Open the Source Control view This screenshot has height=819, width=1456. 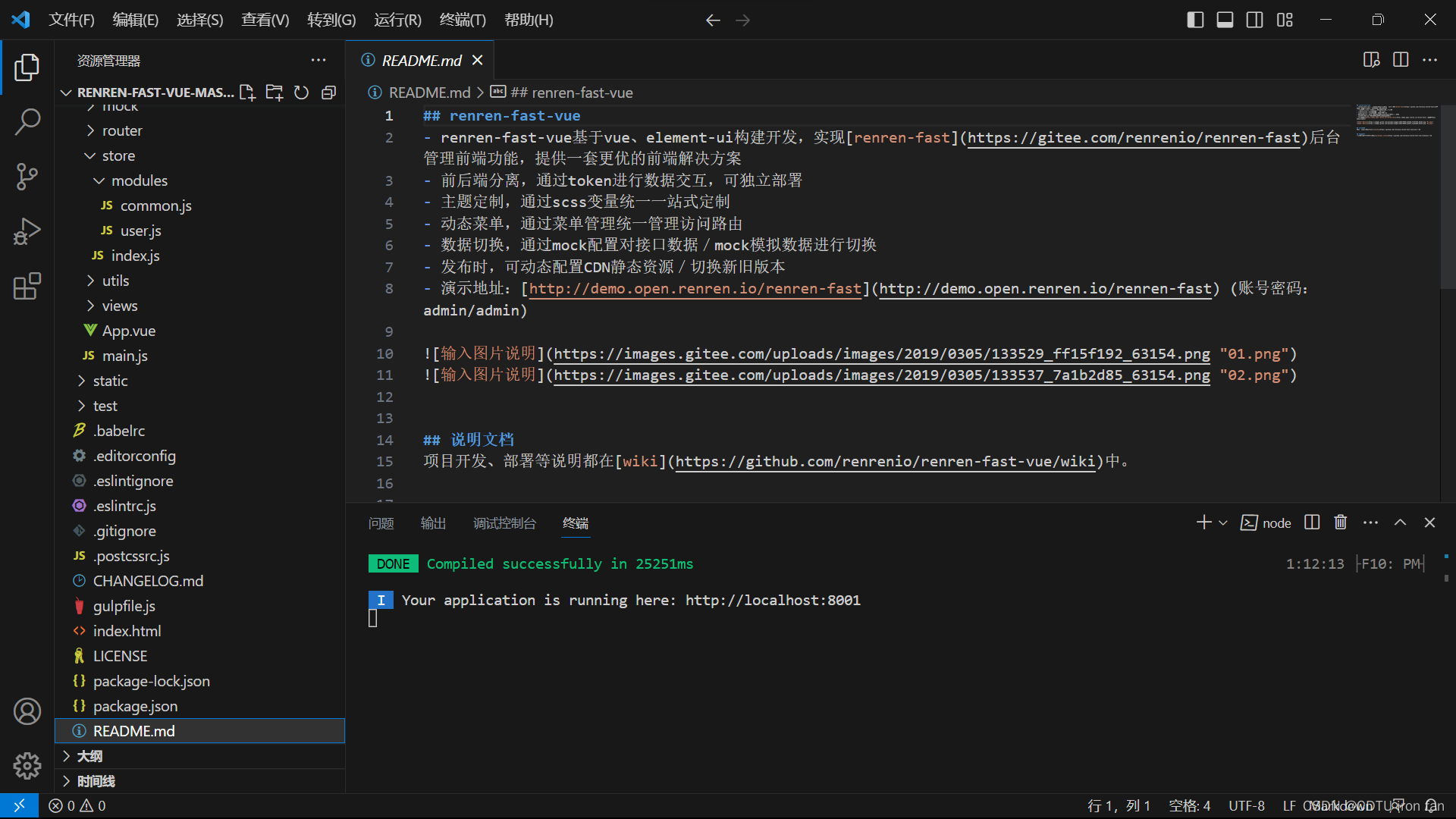pos(27,177)
